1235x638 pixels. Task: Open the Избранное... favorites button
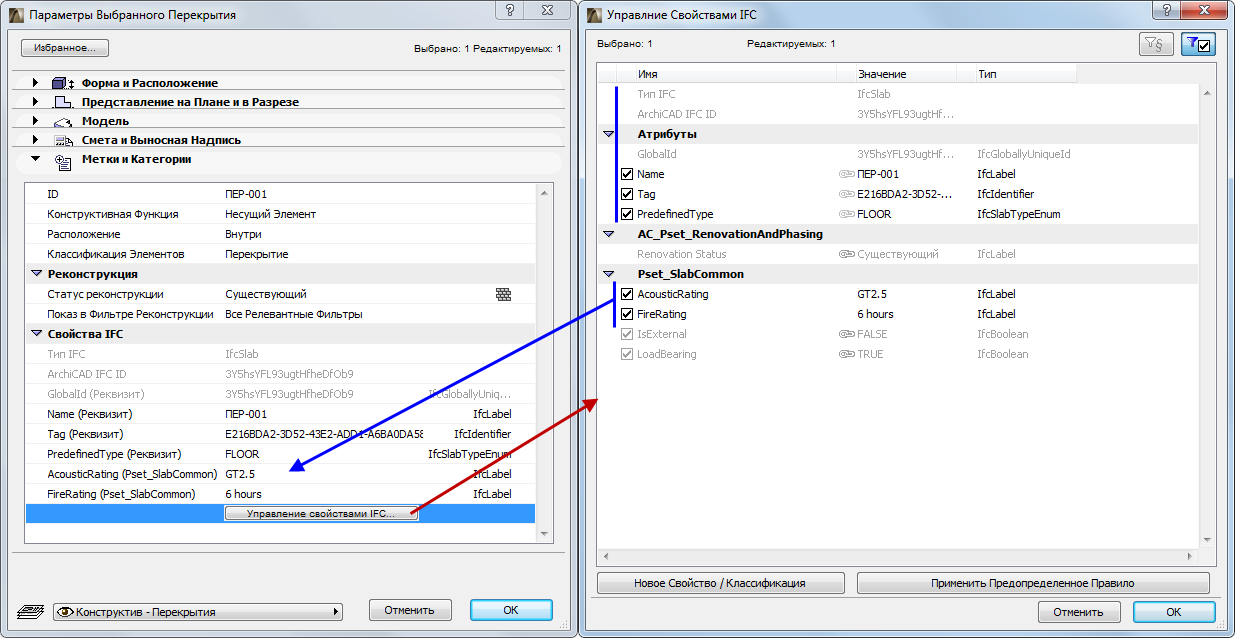[x=65, y=48]
